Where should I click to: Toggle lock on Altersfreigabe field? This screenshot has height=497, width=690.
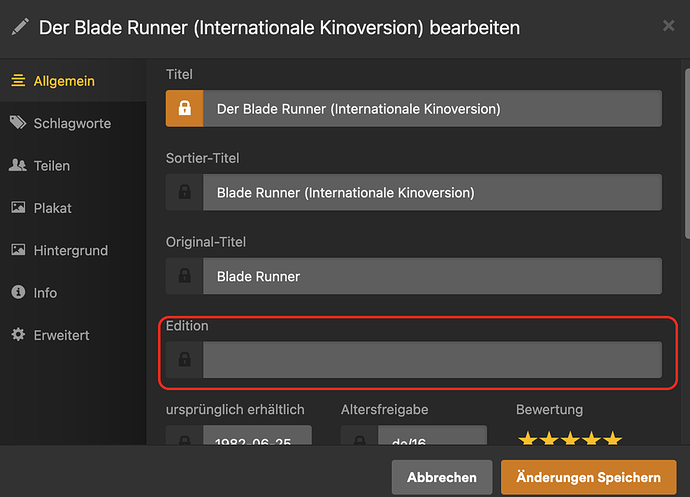point(360,435)
